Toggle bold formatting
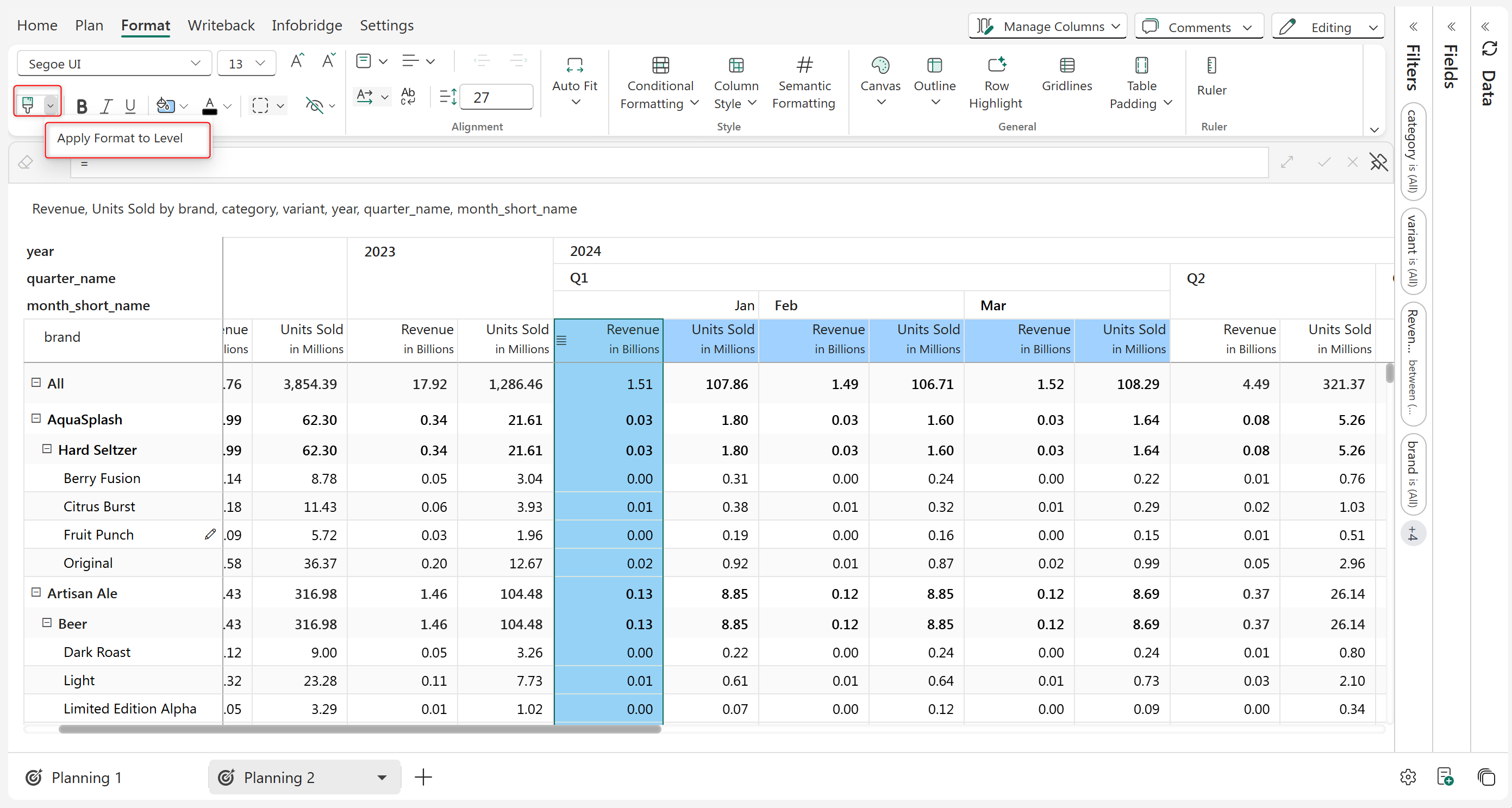The image size is (1512, 808). (82, 106)
